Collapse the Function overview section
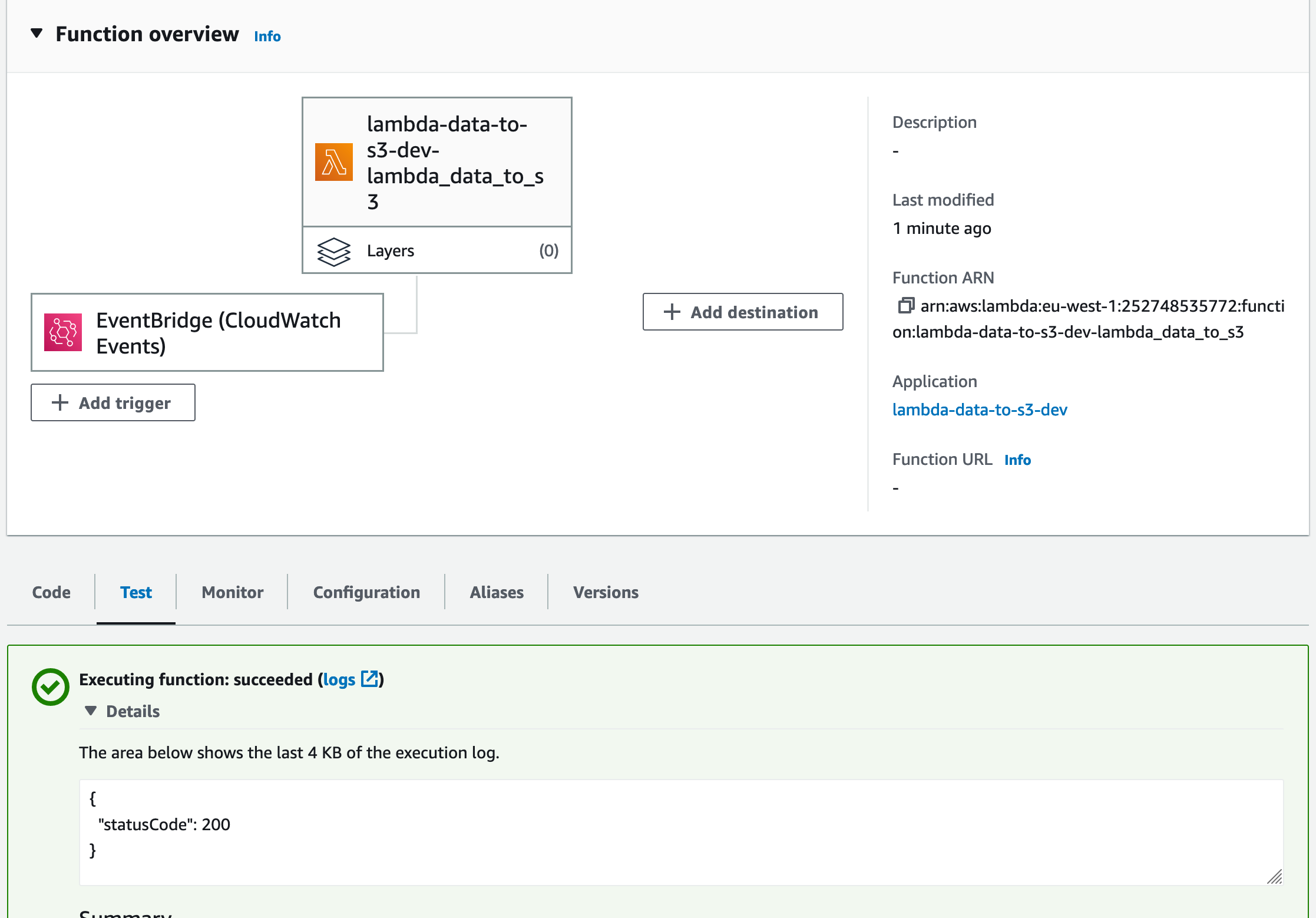This screenshot has height=918, width=1316. click(x=37, y=34)
